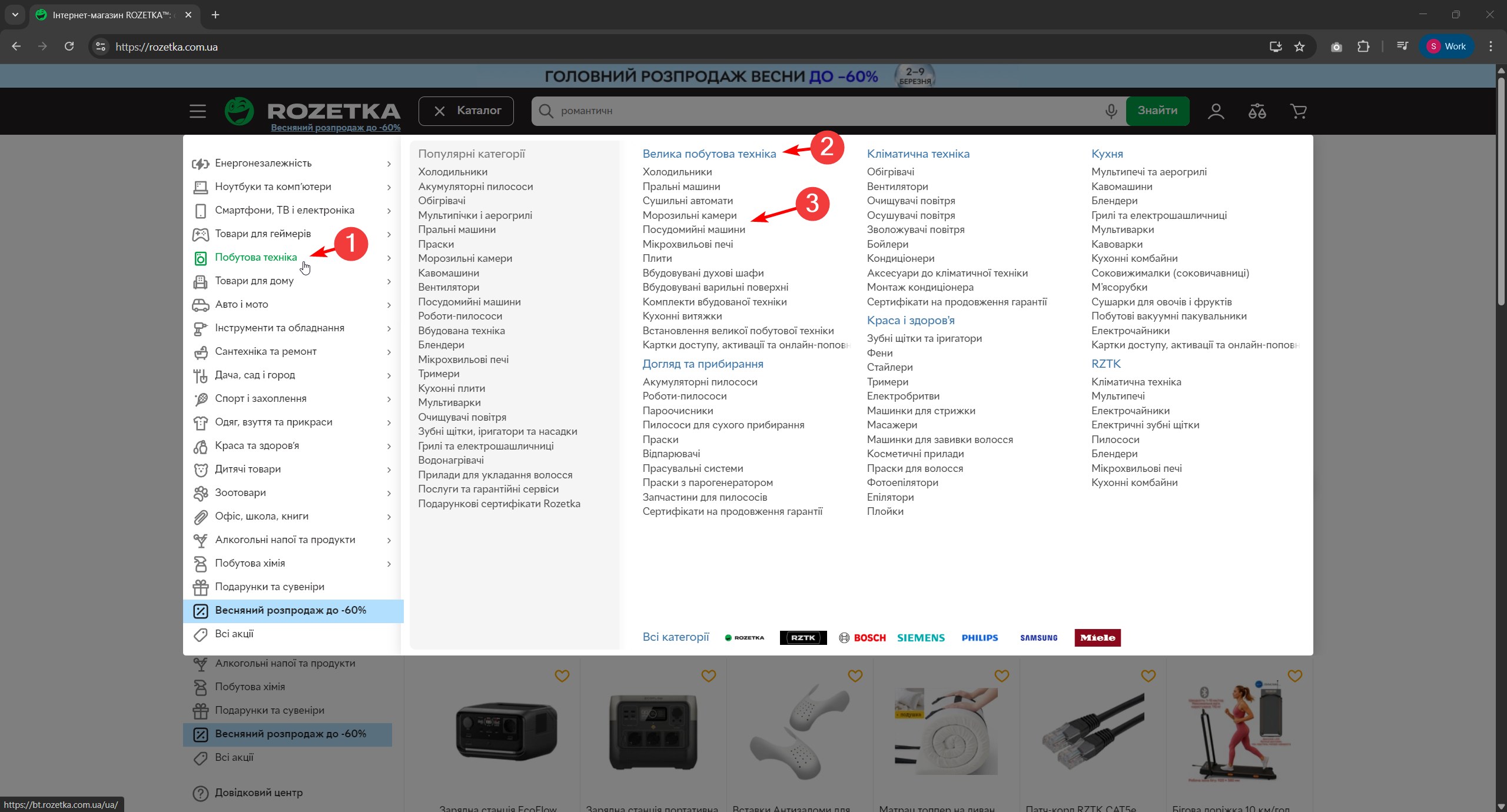Image resolution: width=1507 pixels, height=812 pixels.
Task: Click the Rozetka smiley logo
Action: tap(239, 111)
